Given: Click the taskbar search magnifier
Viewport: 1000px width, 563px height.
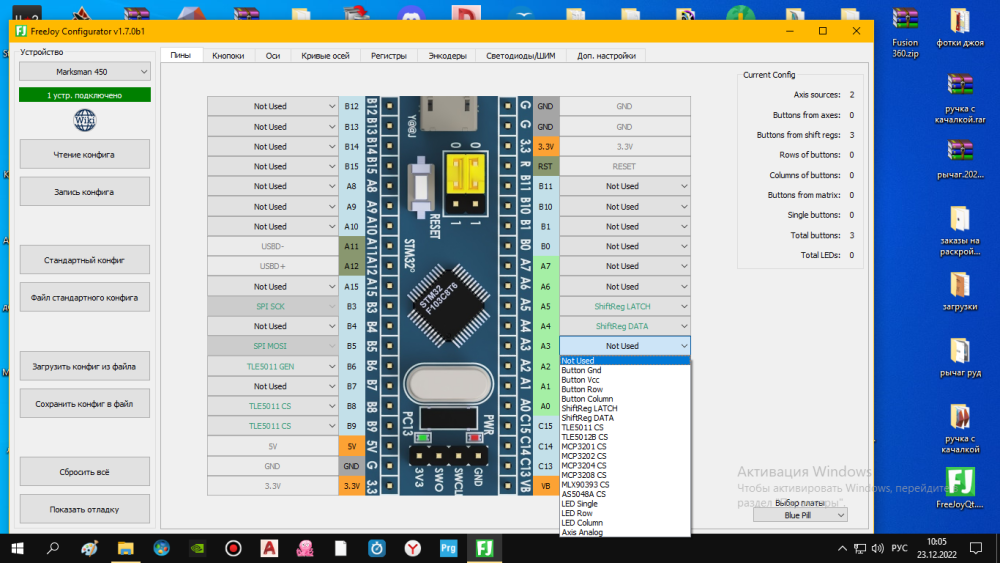Looking at the screenshot, I should click(x=53, y=548).
